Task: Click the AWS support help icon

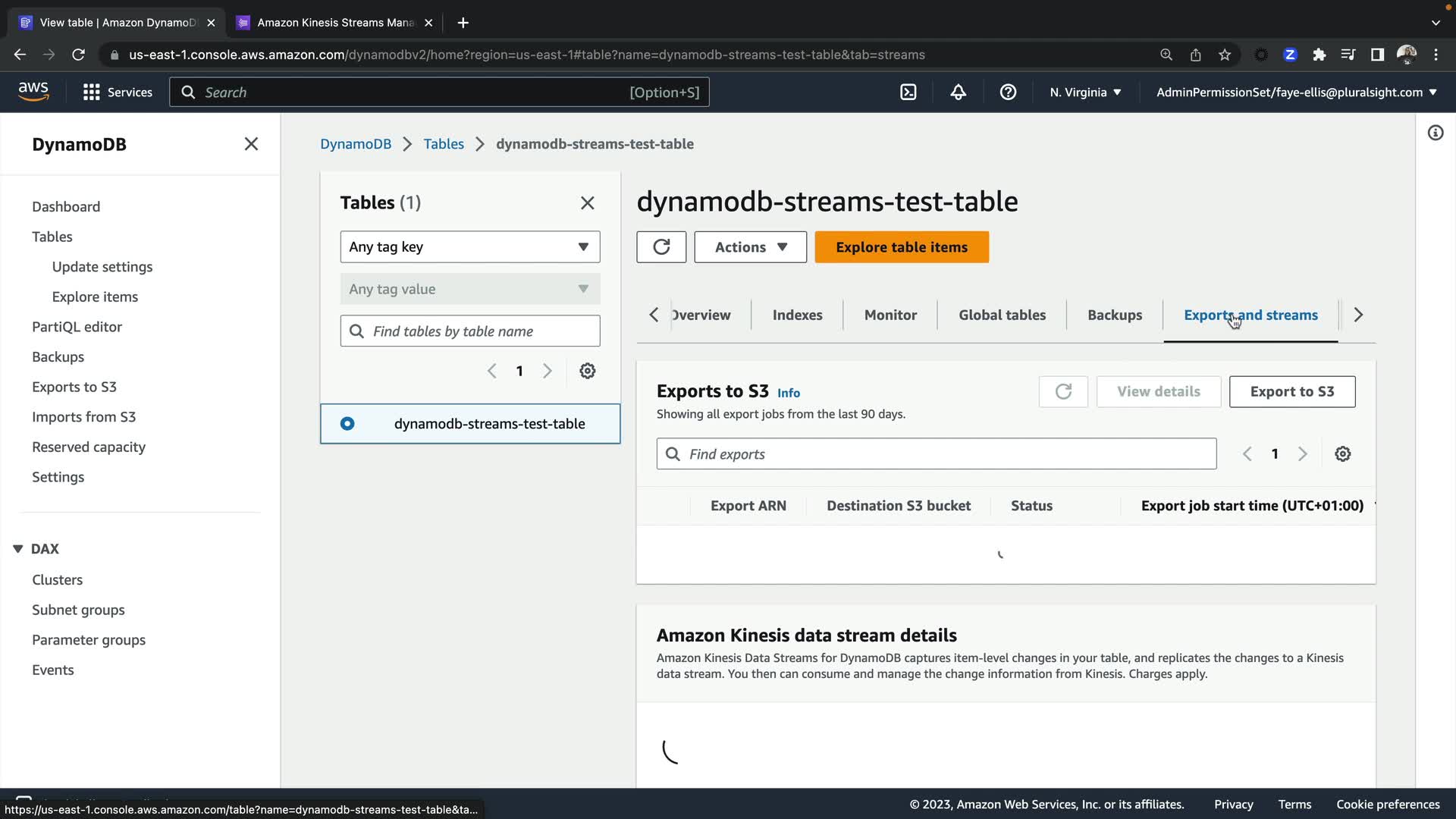Action: point(1008,93)
